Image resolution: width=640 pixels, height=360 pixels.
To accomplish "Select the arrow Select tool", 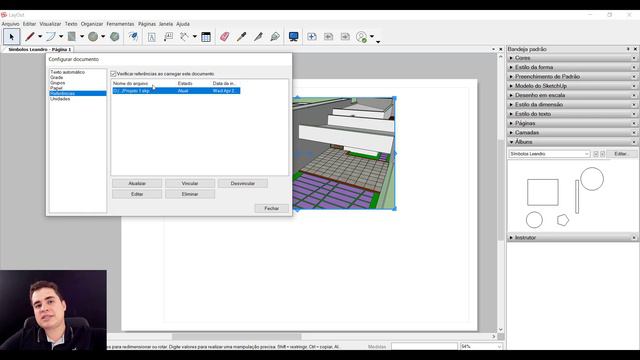I will 11,37.
